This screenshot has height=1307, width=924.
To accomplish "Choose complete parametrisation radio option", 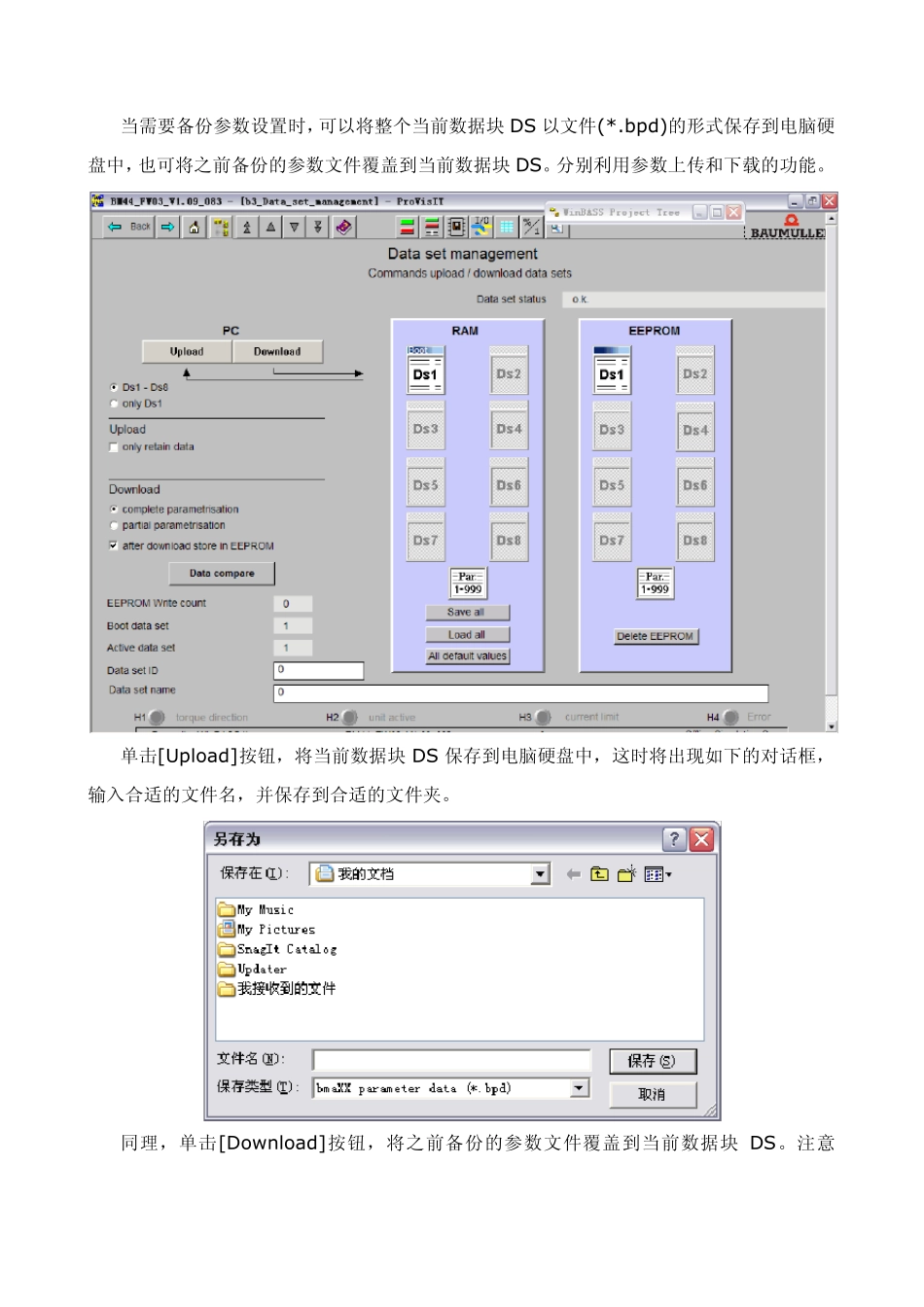I will (x=114, y=510).
